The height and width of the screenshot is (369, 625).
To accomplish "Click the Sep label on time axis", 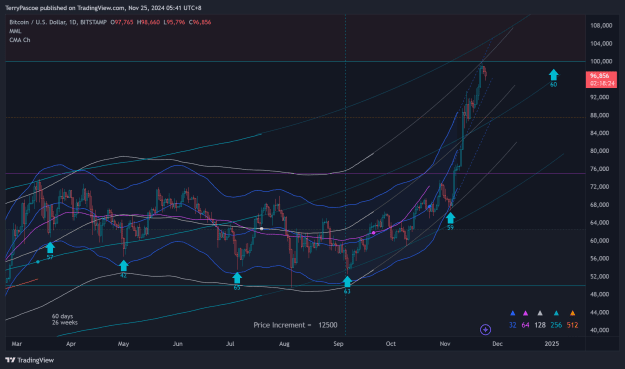I will pyautogui.click(x=338, y=343).
